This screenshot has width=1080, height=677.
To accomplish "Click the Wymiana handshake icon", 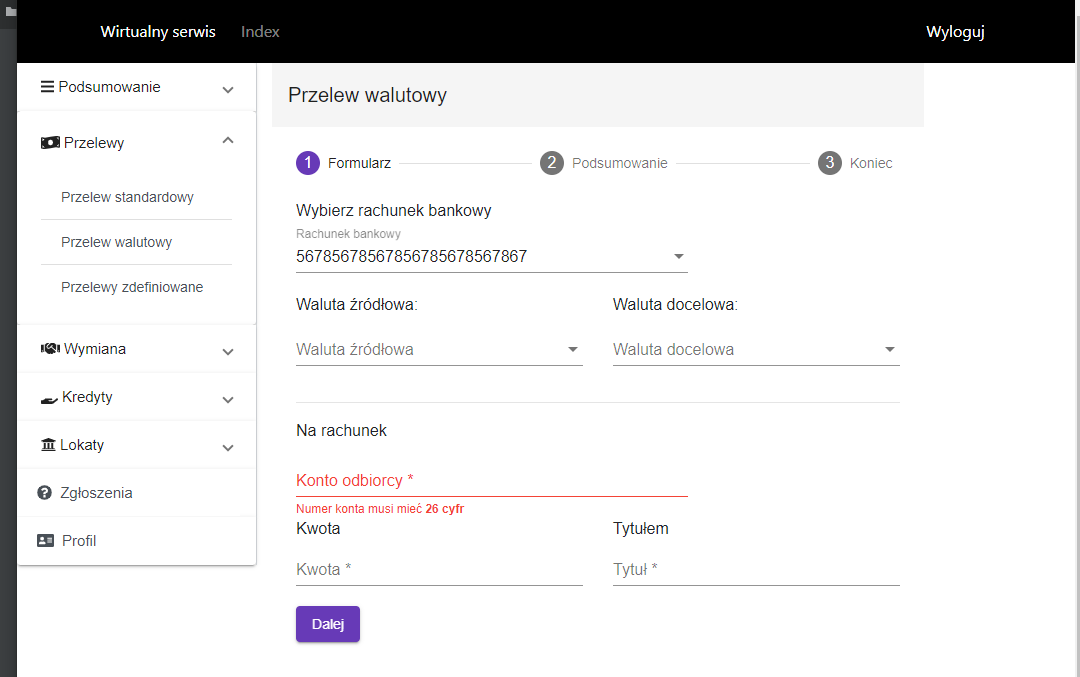I will (50, 349).
